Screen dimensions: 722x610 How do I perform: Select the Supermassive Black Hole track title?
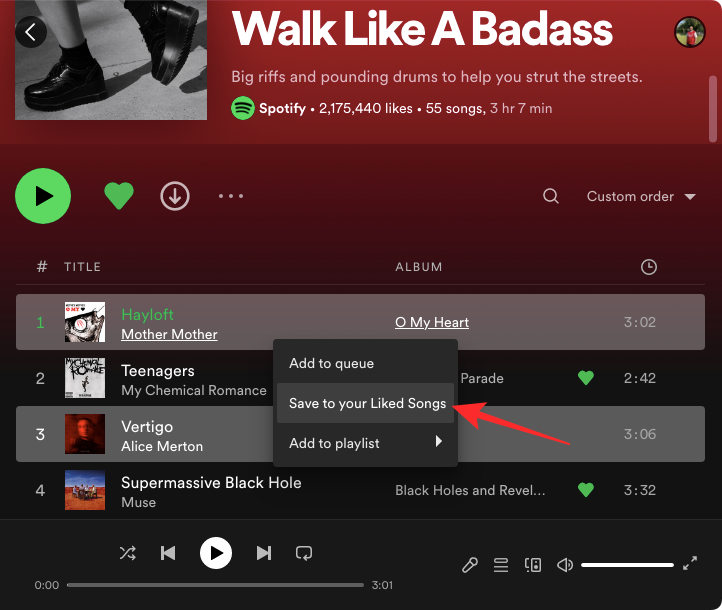tap(211, 482)
